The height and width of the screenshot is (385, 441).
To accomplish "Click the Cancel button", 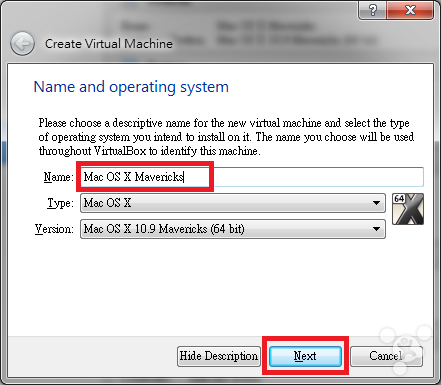I will 386,356.
